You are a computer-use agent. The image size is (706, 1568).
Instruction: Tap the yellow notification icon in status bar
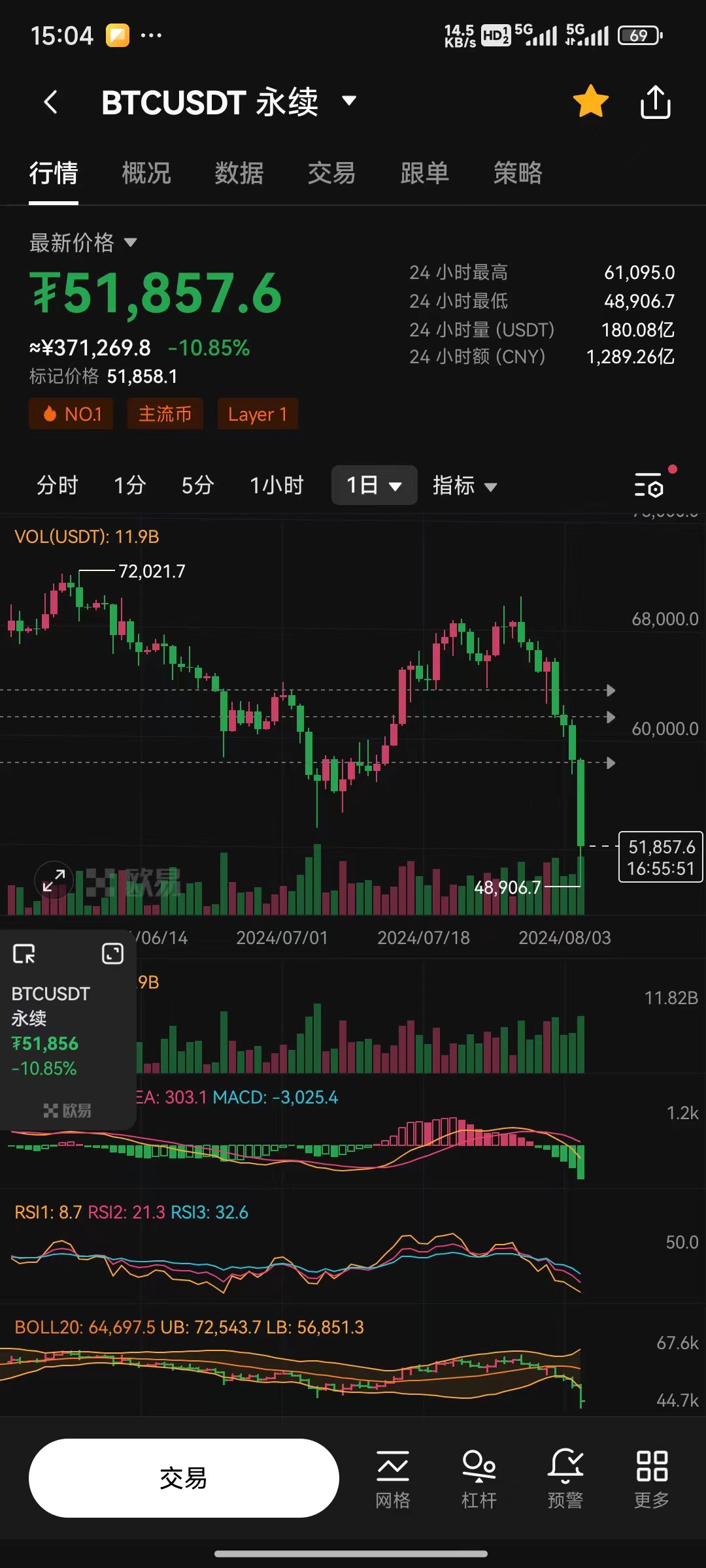point(118,35)
